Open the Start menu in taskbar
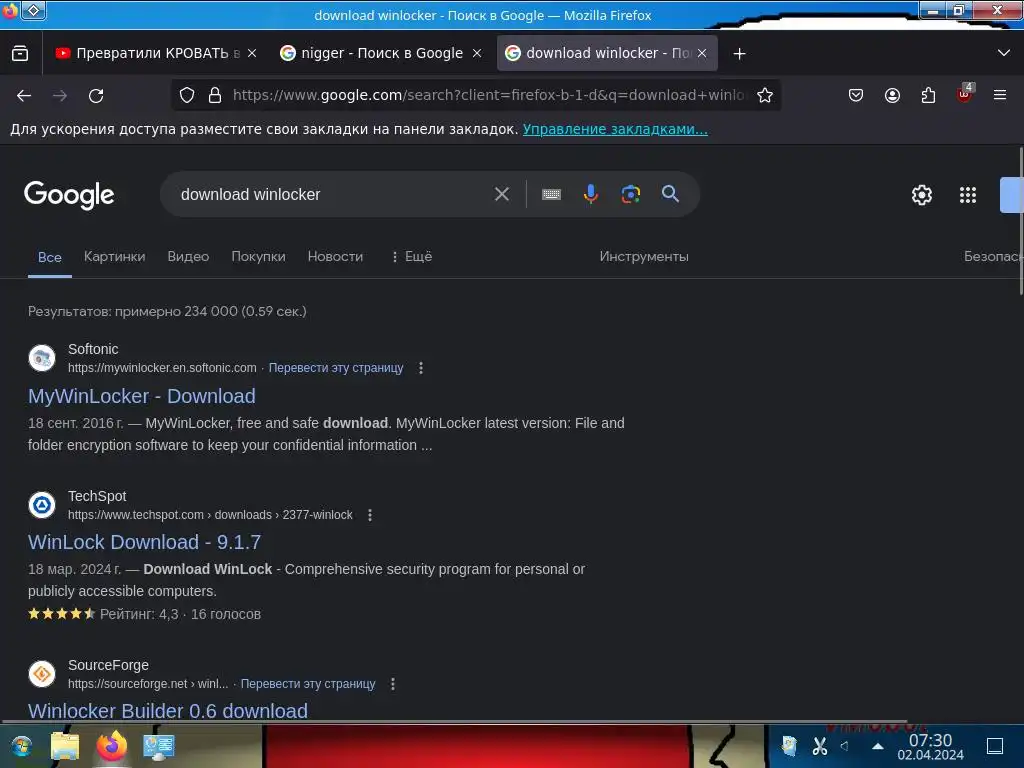The height and width of the screenshot is (768, 1024). click(x=22, y=746)
